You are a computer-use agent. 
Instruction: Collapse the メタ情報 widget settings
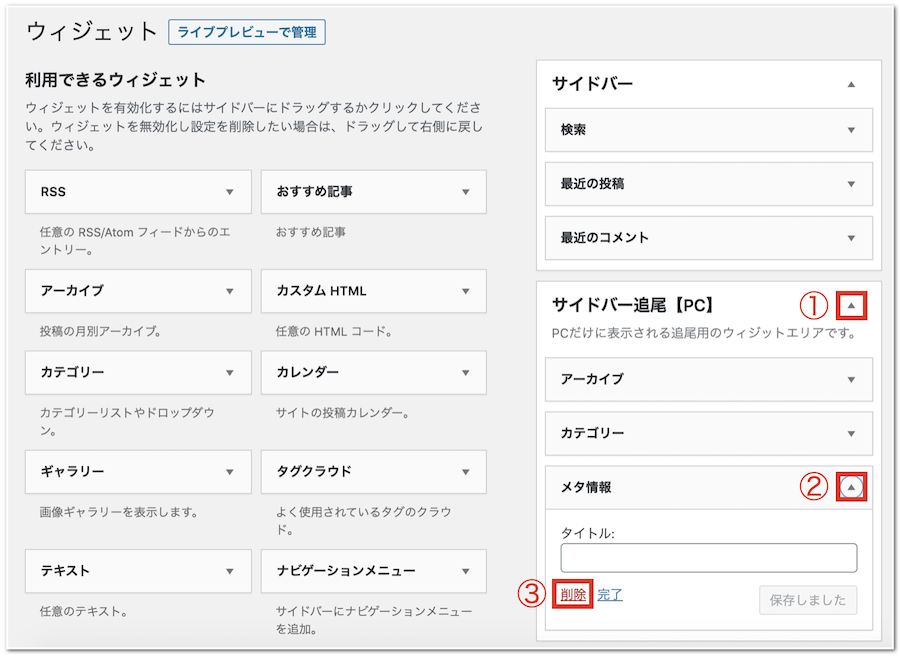[x=851, y=487]
